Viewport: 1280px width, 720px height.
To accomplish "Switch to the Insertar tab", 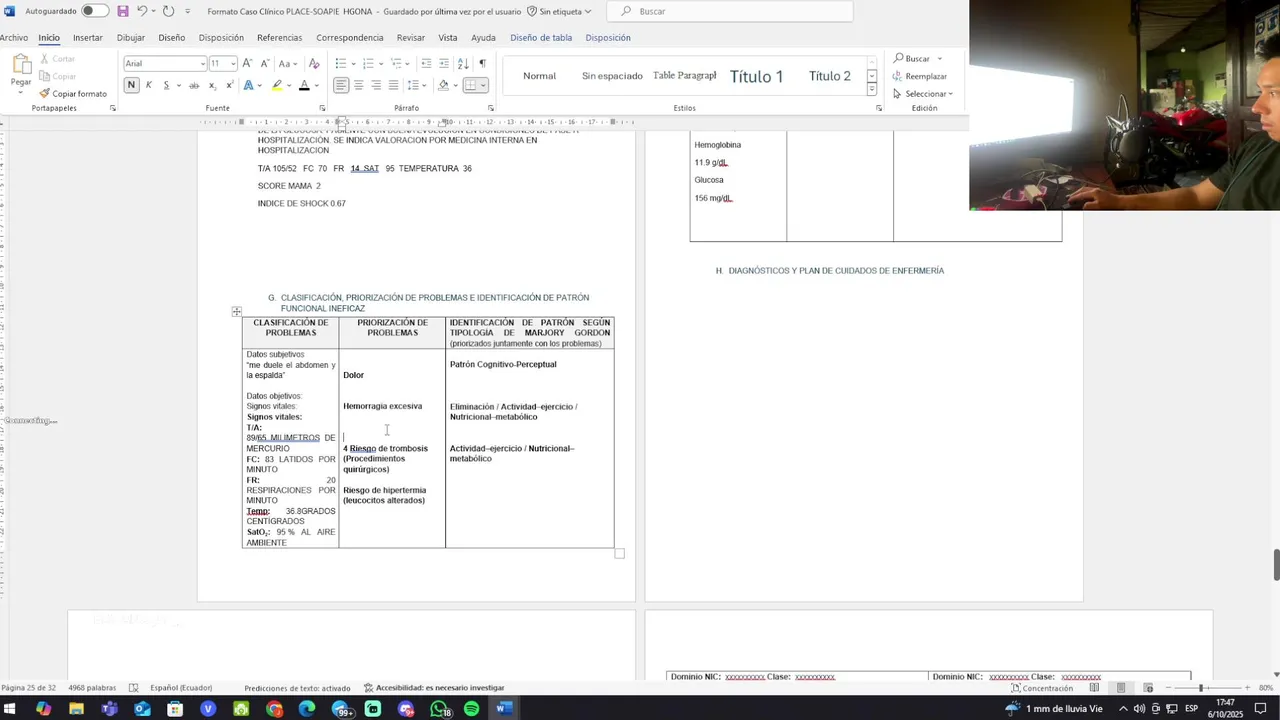I will [88, 38].
